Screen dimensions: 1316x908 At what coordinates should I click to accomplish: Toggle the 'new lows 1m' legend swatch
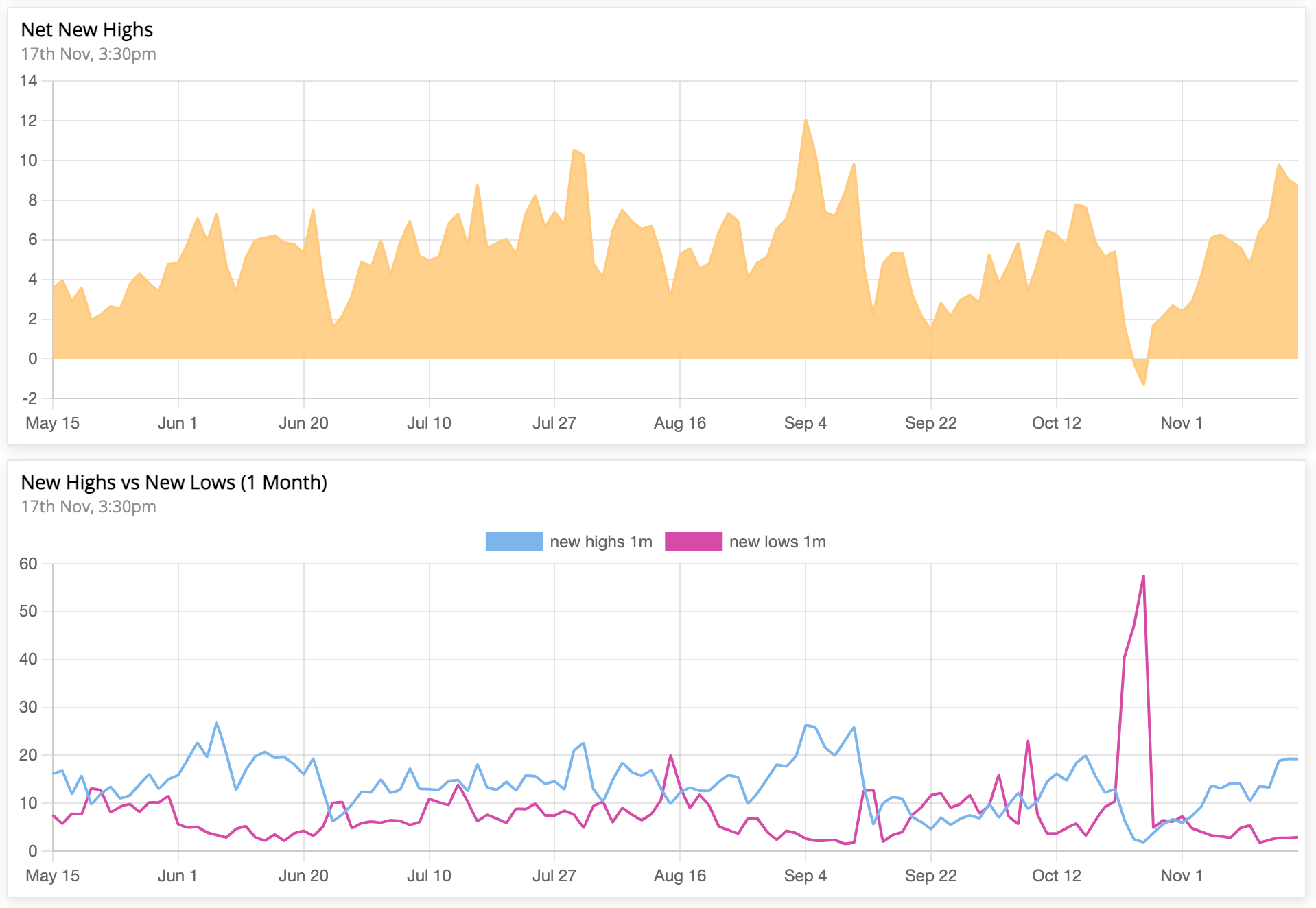(693, 542)
